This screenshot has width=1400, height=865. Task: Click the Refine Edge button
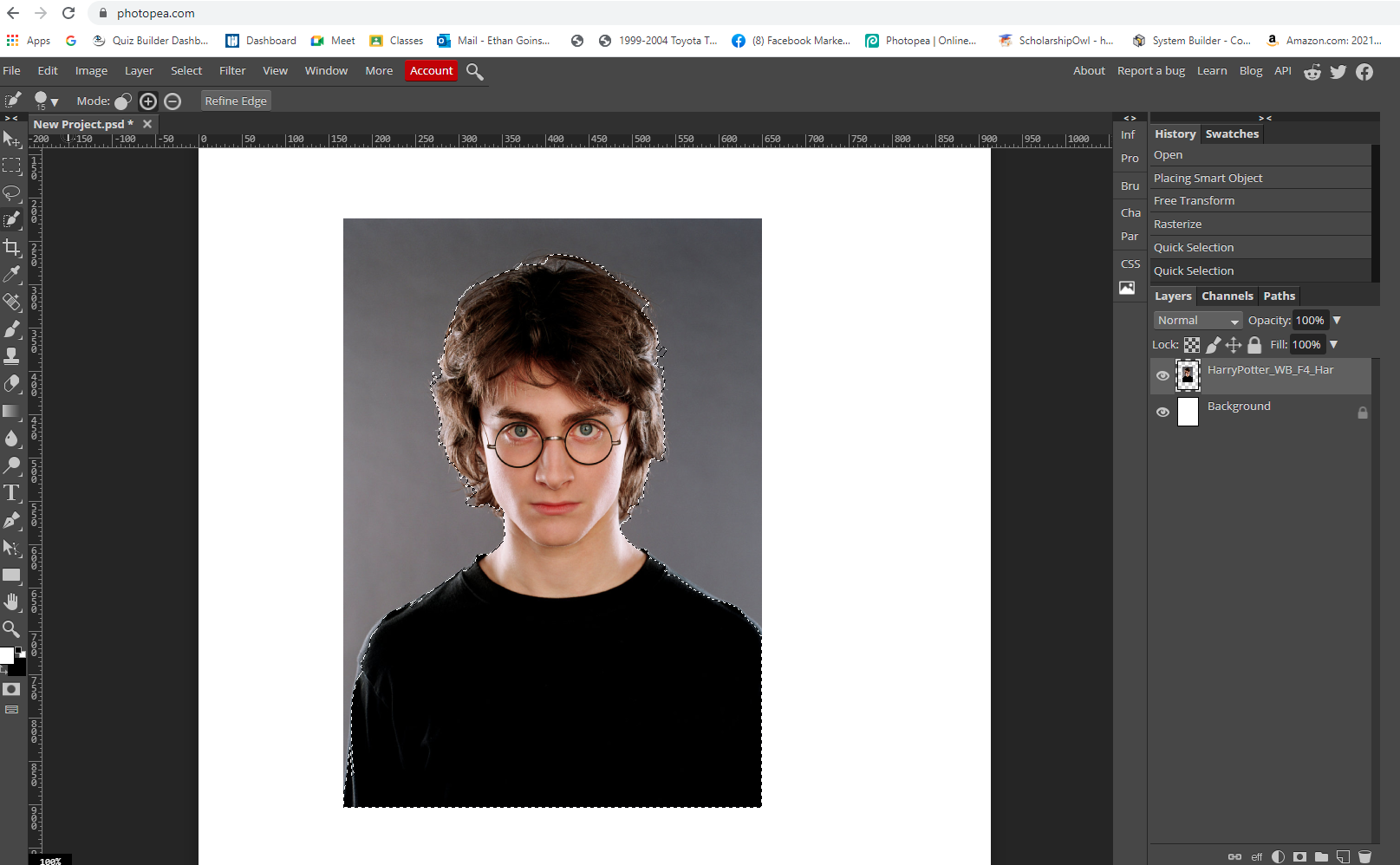pos(236,101)
